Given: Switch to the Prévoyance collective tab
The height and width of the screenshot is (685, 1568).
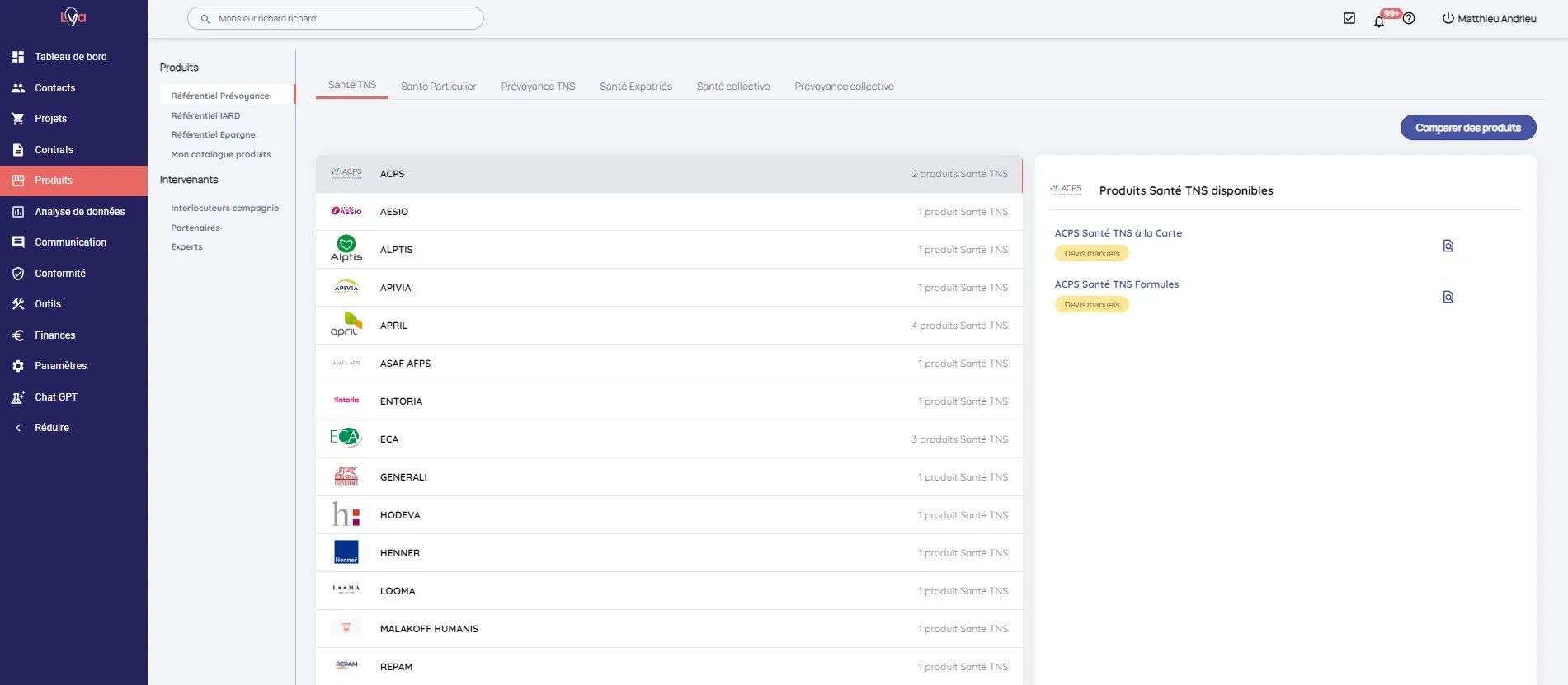Looking at the screenshot, I should click(x=844, y=87).
